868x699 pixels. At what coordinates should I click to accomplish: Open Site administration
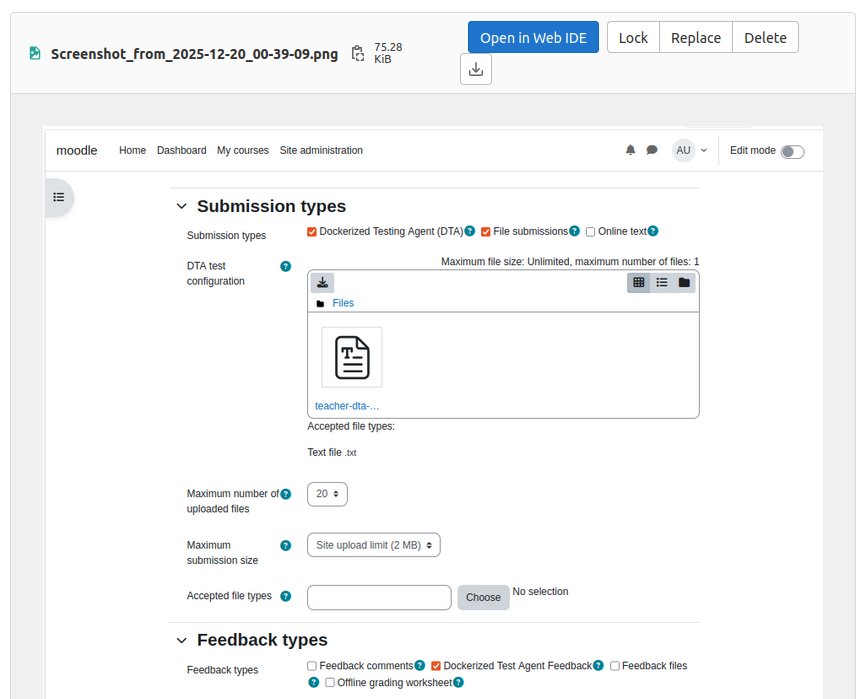pyautogui.click(x=321, y=151)
